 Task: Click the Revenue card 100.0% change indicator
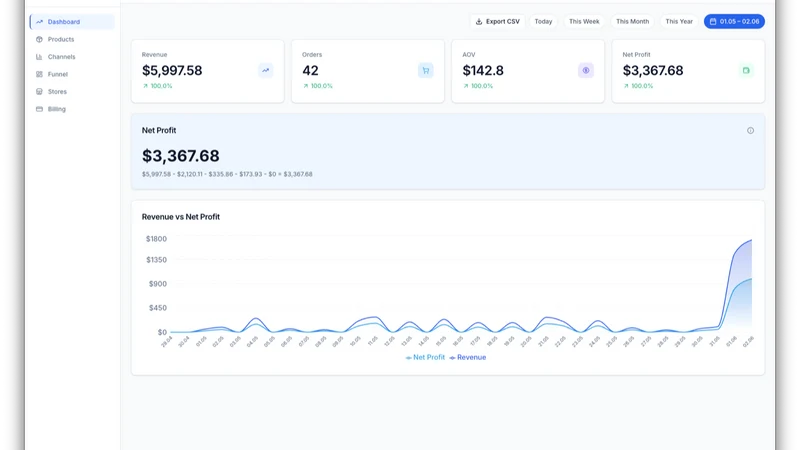[x=158, y=86]
